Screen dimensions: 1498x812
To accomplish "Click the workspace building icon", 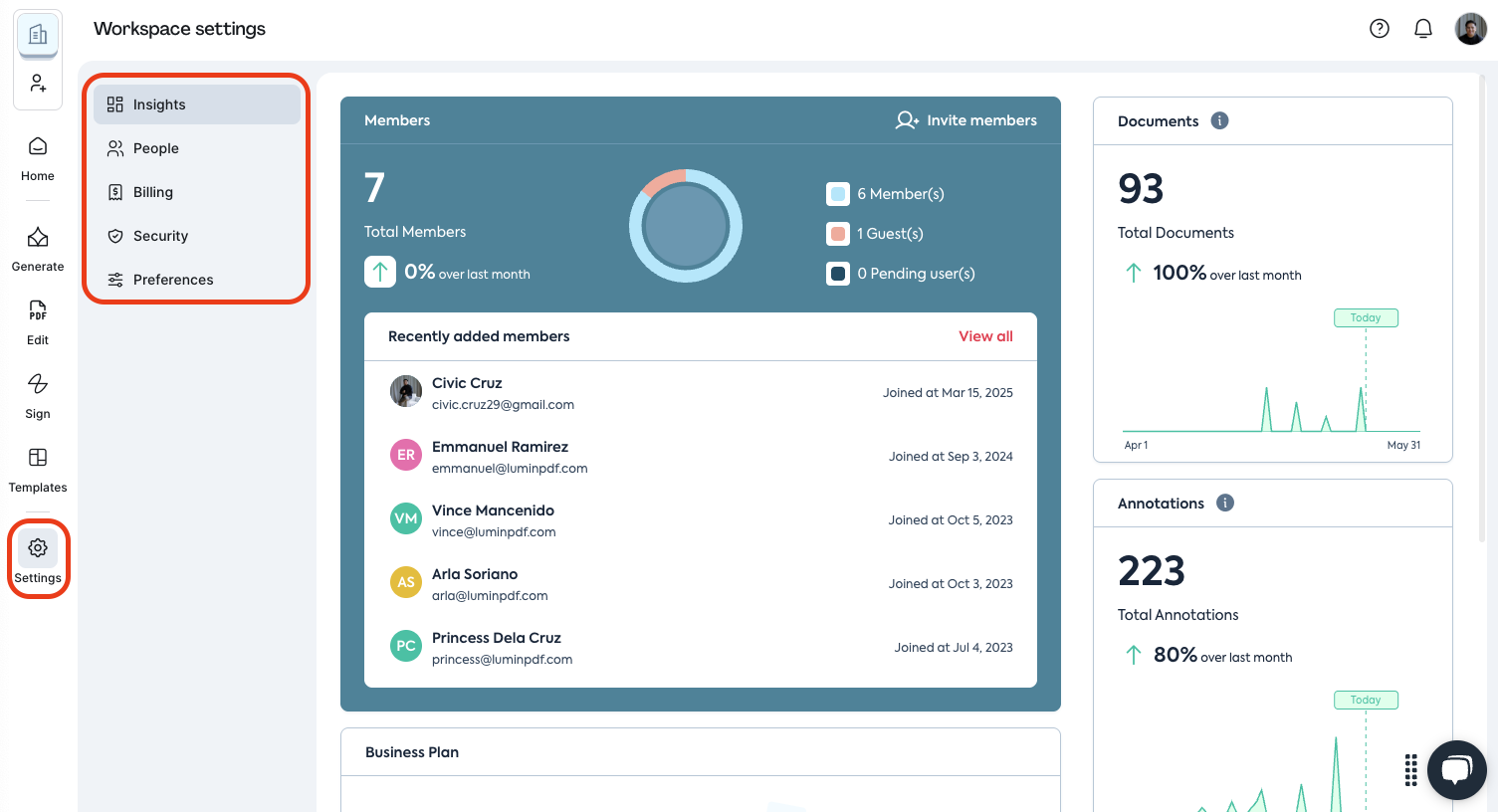I will coord(38,36).
